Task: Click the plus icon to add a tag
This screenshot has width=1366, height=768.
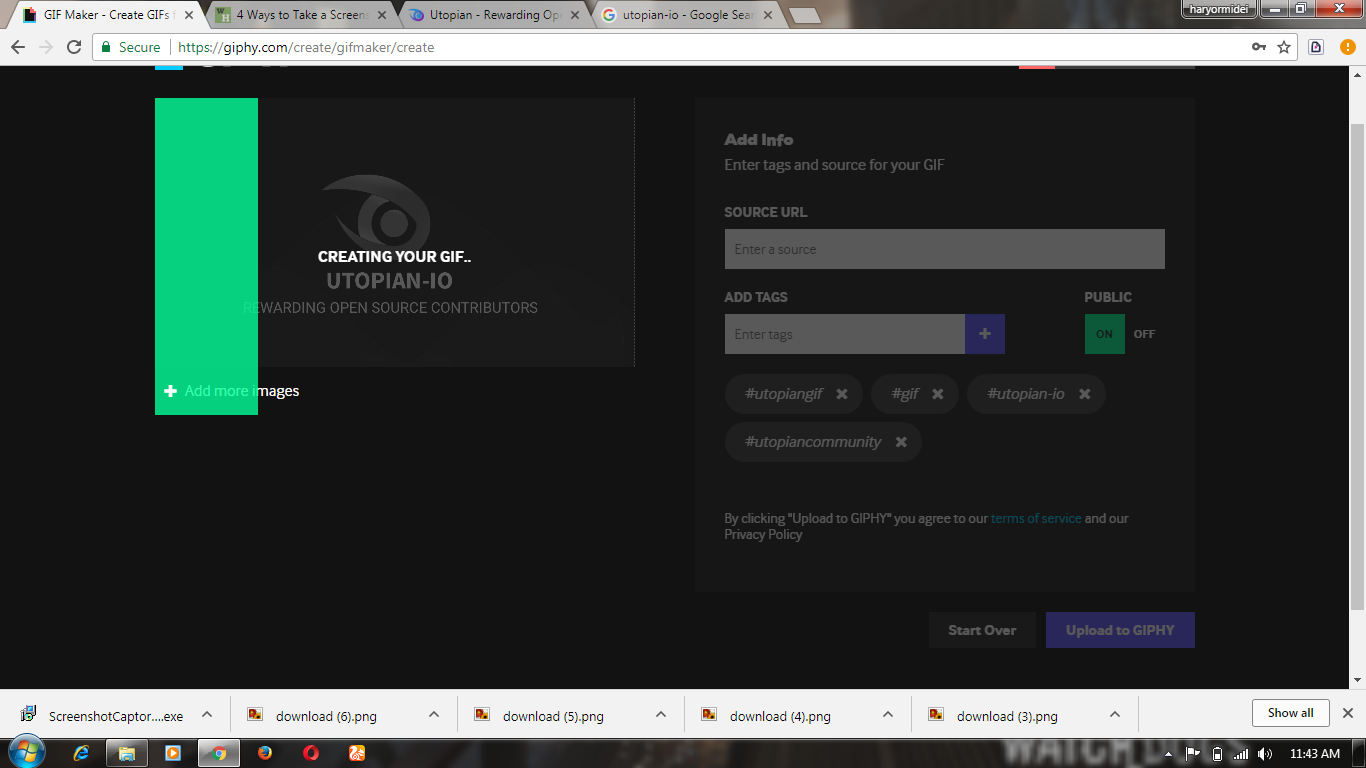Action: (x=985, y=333)
